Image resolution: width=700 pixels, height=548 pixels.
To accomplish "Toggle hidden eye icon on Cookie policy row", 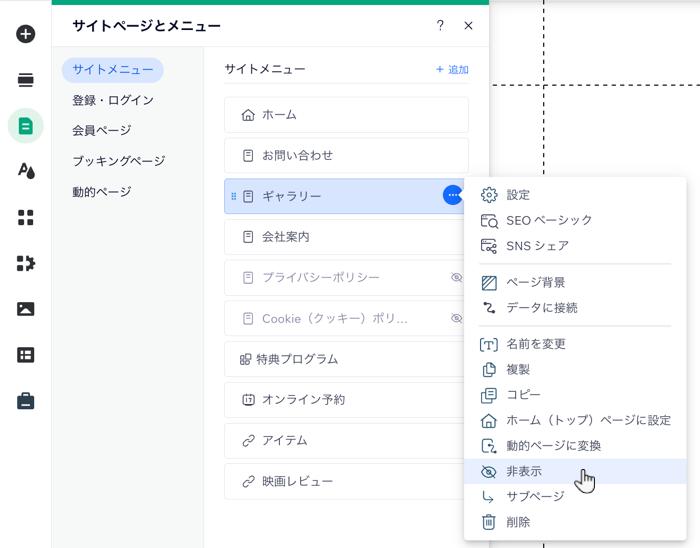I will (x=456, y=318).
